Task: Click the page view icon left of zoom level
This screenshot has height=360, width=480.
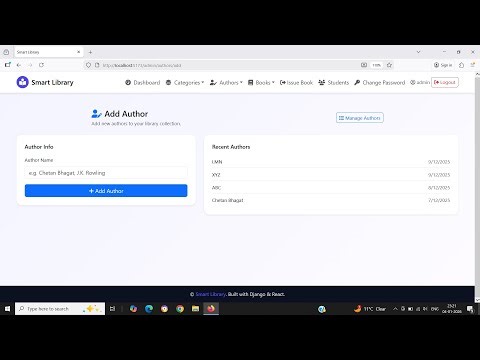Action: 364,65
